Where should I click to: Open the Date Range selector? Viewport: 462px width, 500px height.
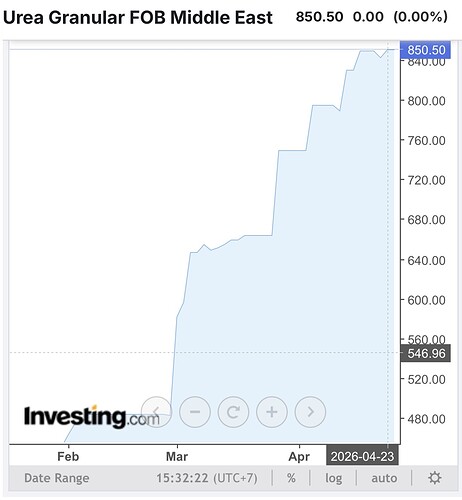(57, 478)
